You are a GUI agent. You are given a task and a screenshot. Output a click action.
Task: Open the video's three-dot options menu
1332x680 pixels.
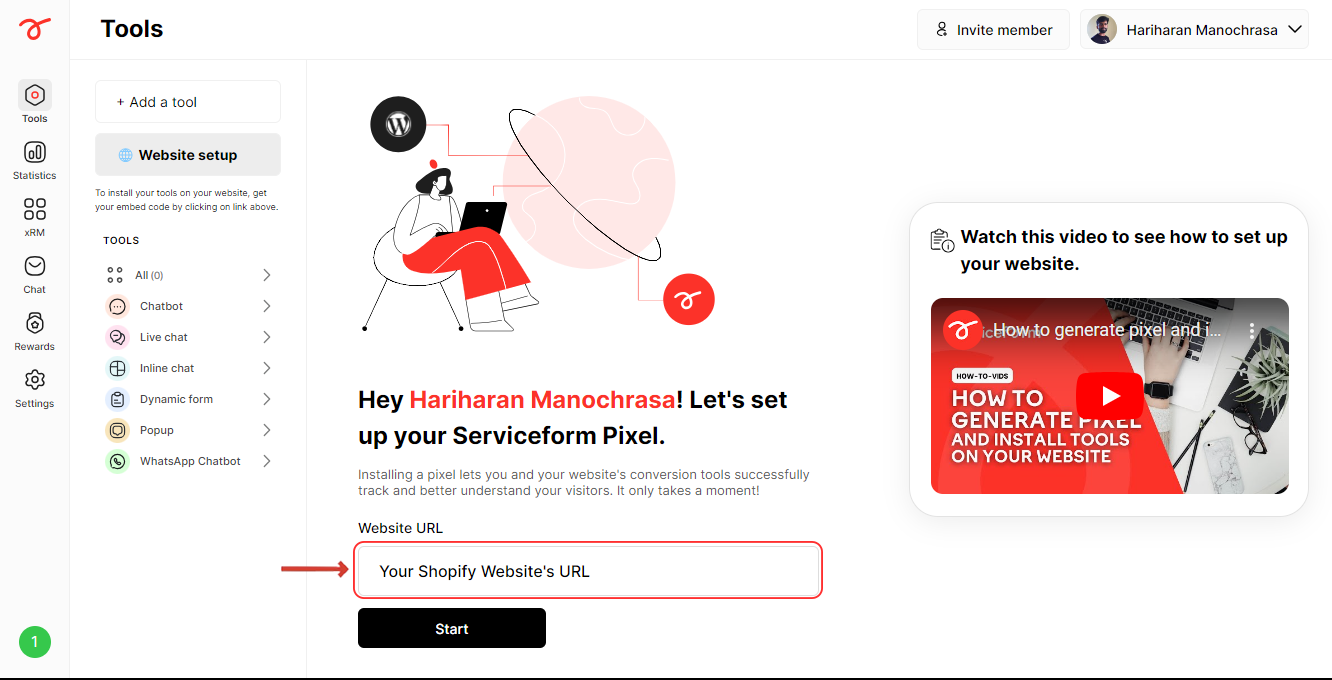pos(1251,330)
